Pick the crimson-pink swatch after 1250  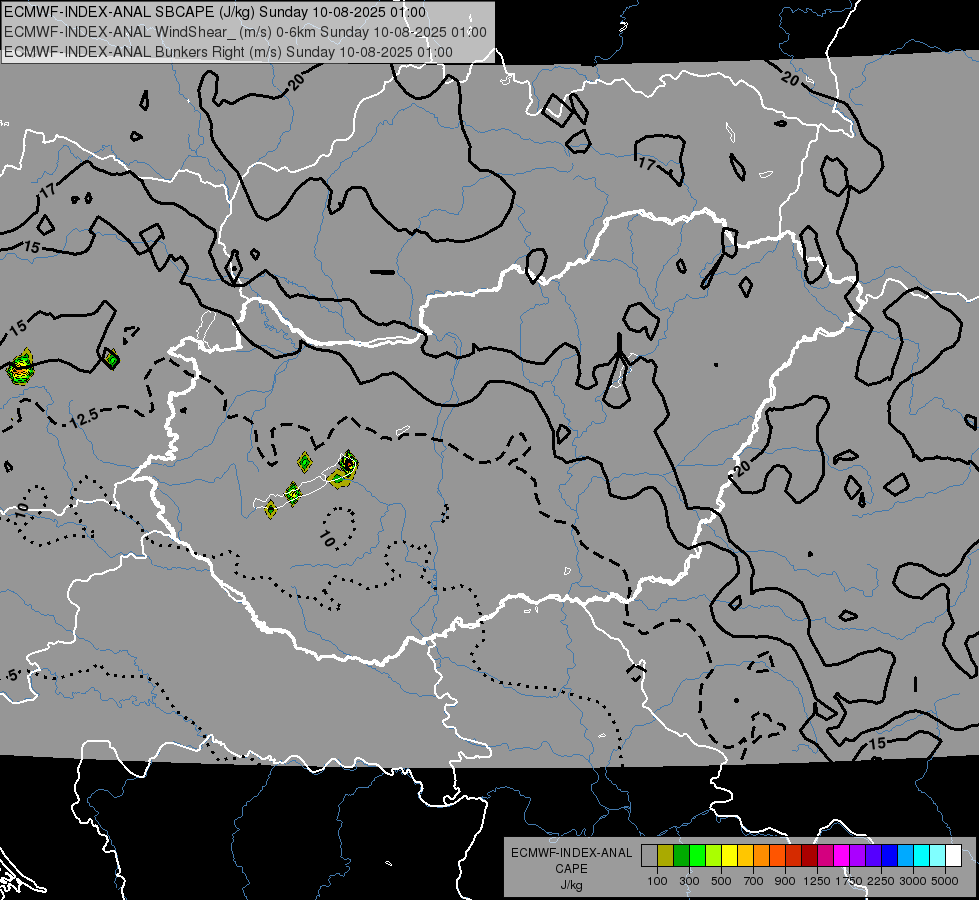click(825, 855)
